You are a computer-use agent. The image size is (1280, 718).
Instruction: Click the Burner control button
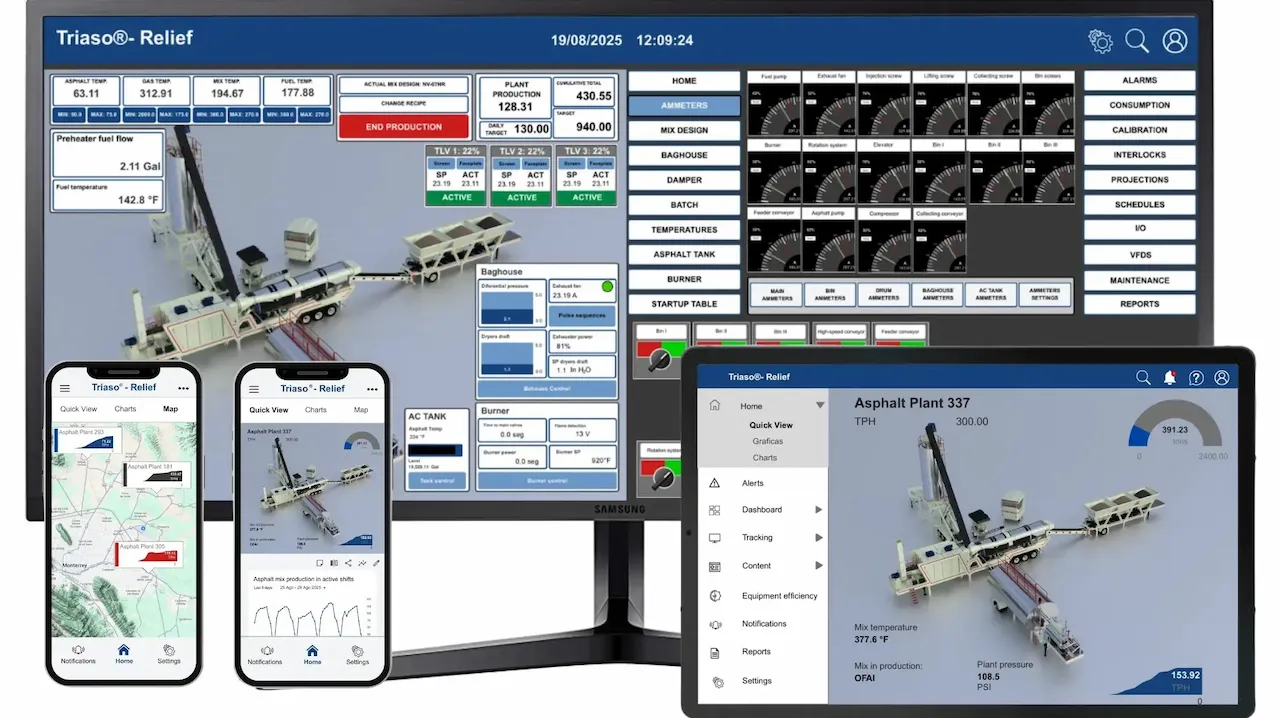pyautogui.click(x=546, y=481)
